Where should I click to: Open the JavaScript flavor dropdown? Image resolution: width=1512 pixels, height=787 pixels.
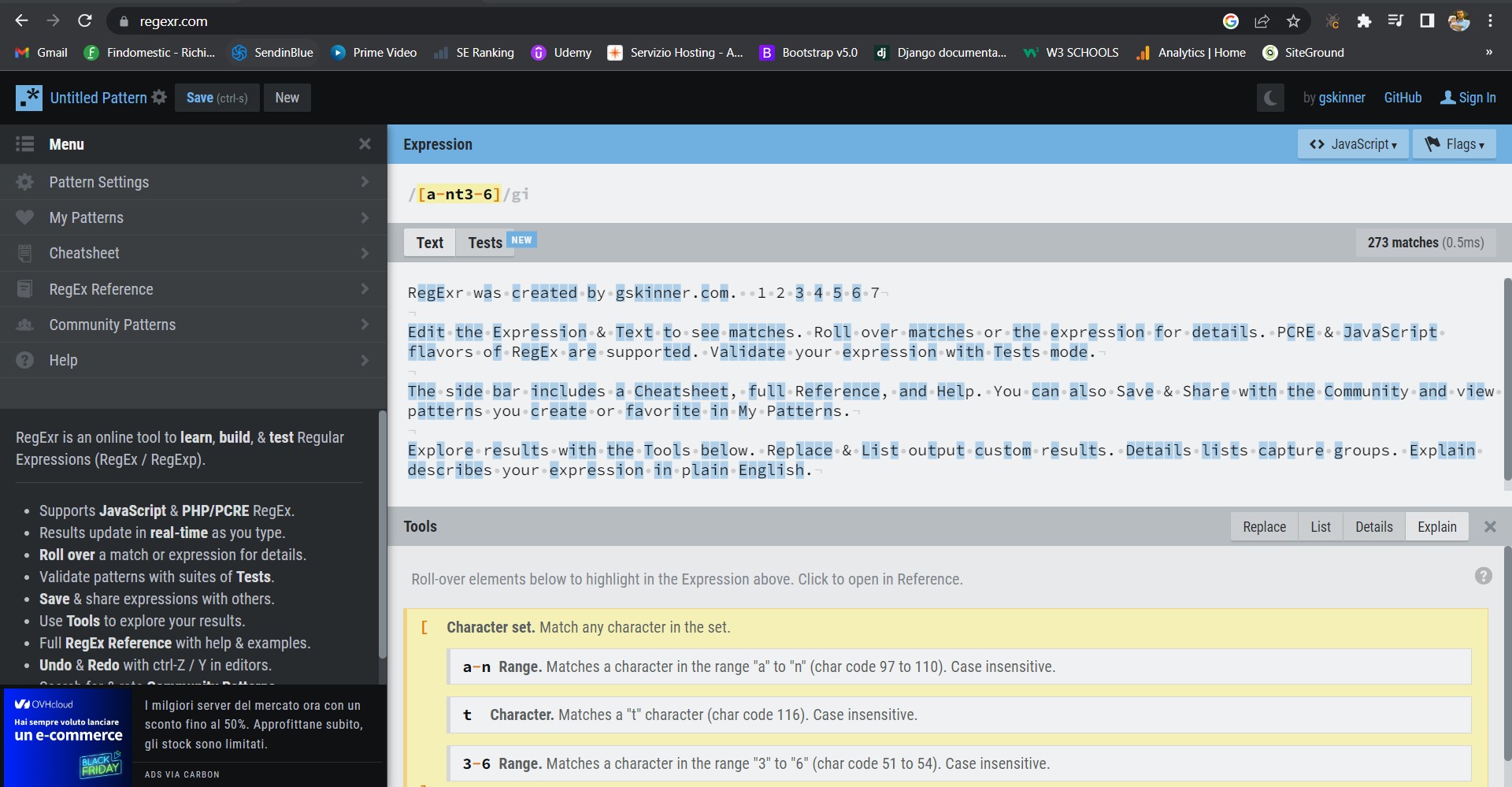click(1352, 144)
